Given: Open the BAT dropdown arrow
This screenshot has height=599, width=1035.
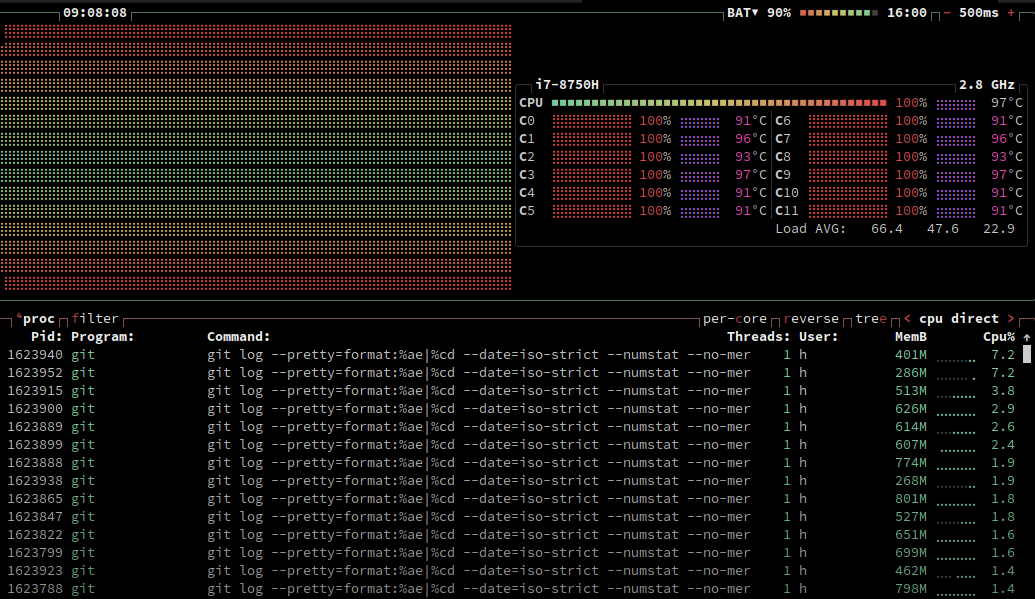Looking at the screenshot, I should [756, 13].
